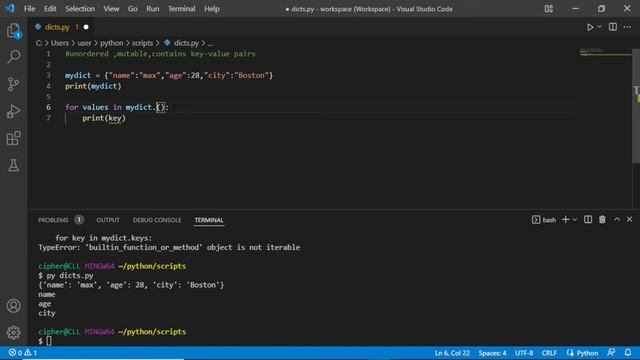Kill terminal with trash icon
The height and width of the screenshot is (360, 640).
point(602,220)
